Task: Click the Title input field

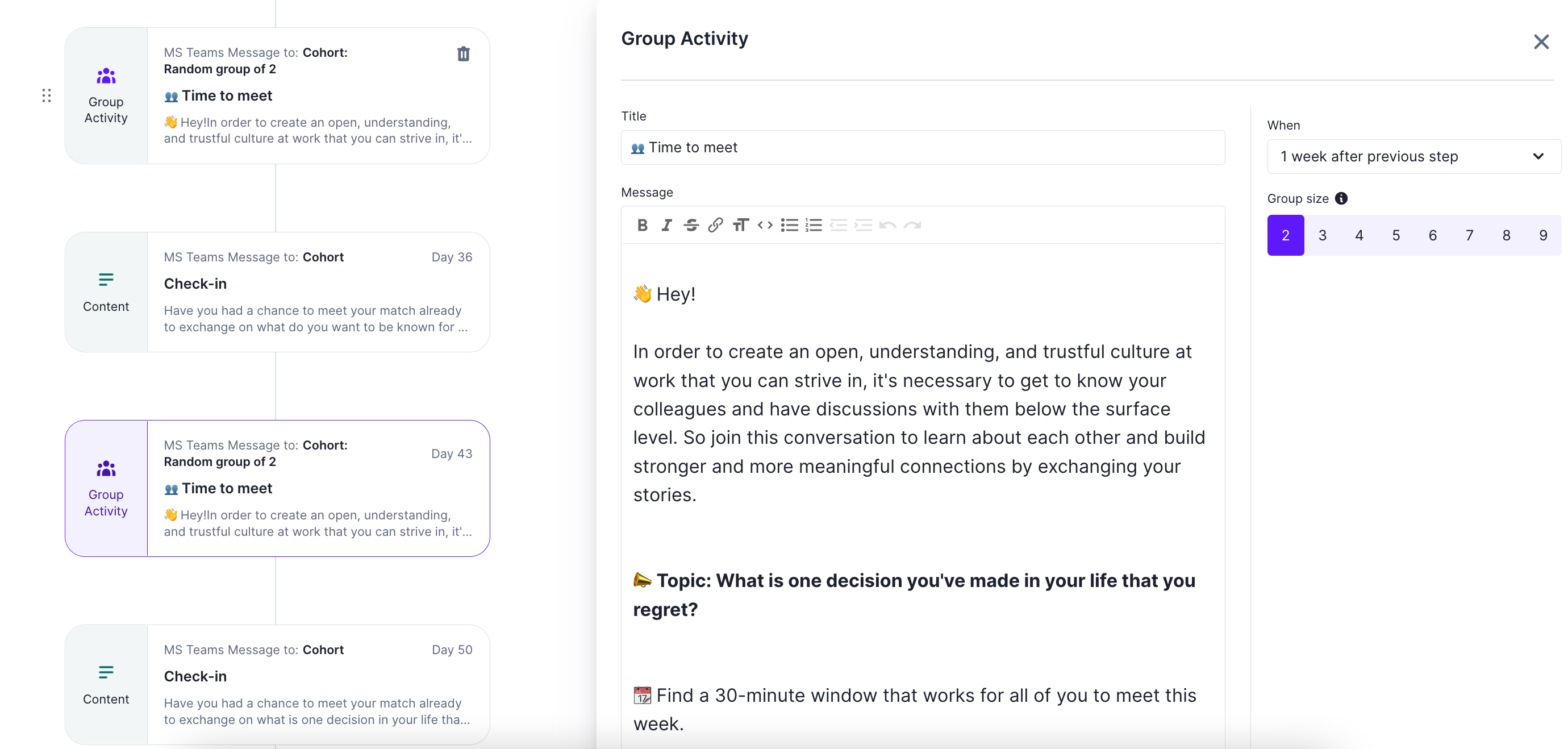Action: (x=922, y=147)
